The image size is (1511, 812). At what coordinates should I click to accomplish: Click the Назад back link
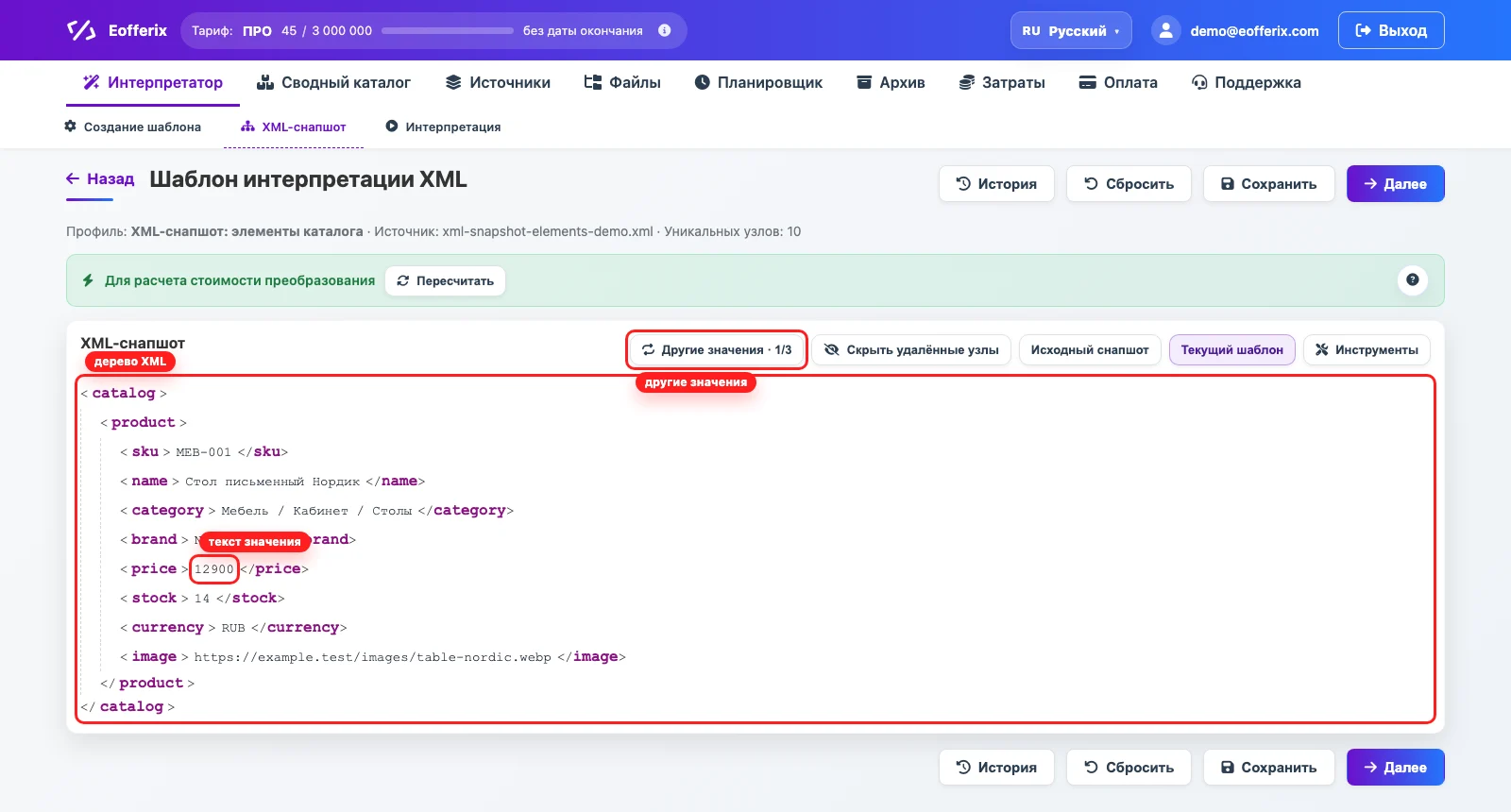pos(100,178)
